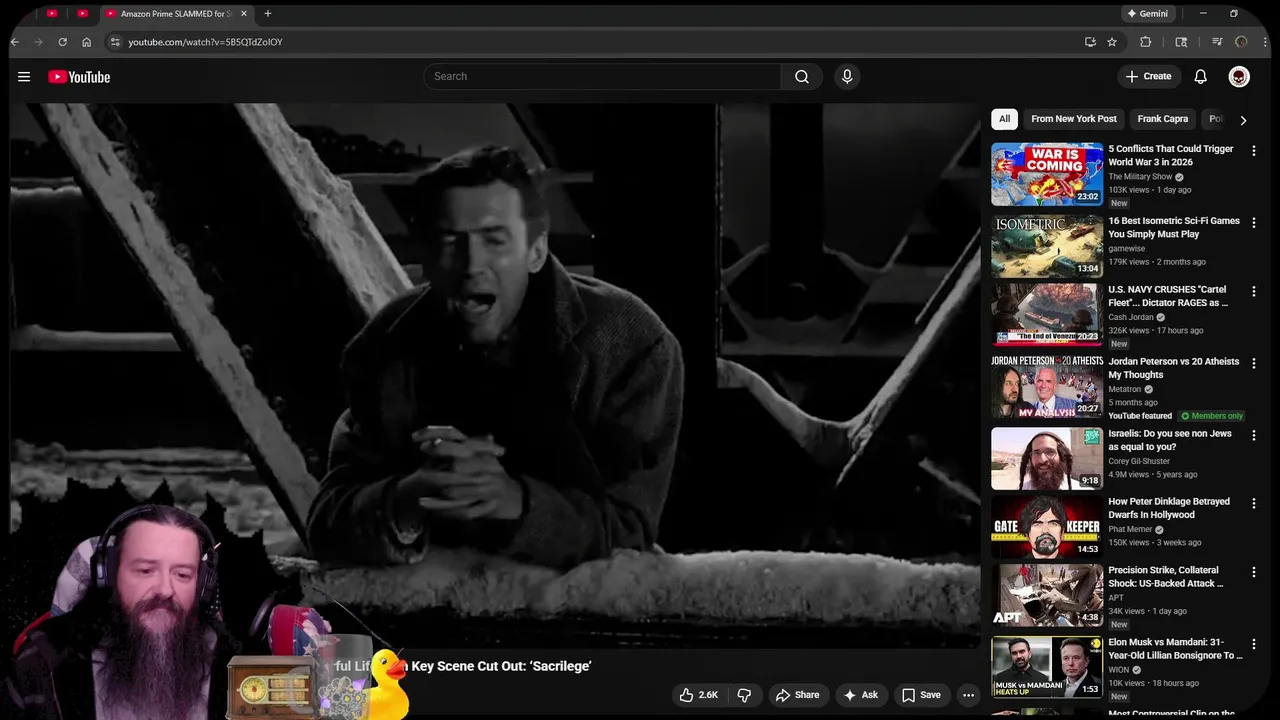Click the Ask button below video
Image resolution: width=1280 pixels, height=720 pixels.
(x=861, y=695)
